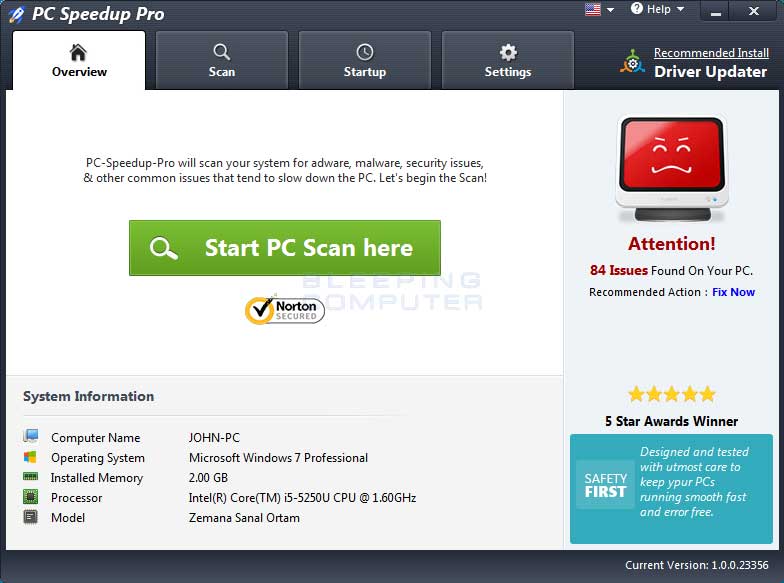Viewport: 784px width, 583px height.
Task: Click the 5 Star Awards Winner text
Action: click(672, 422)
